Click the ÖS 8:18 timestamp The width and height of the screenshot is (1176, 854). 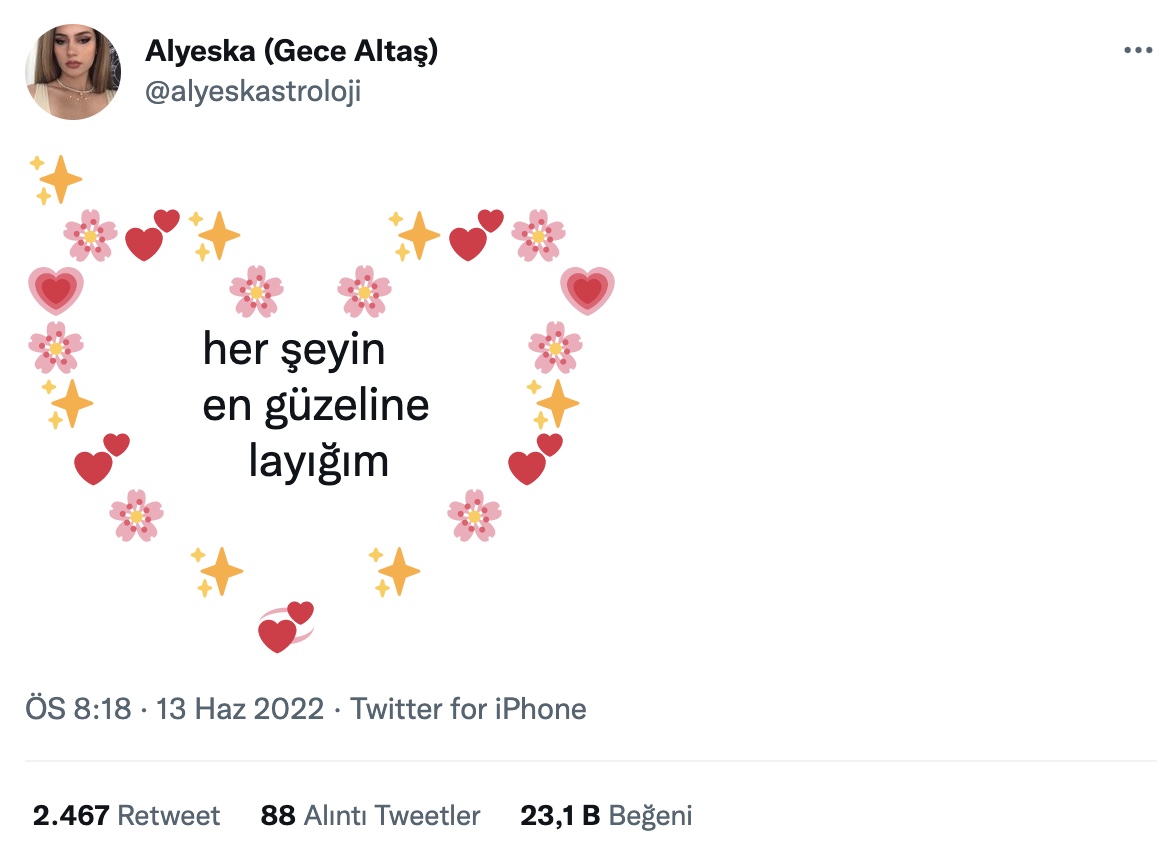[78, 709]
